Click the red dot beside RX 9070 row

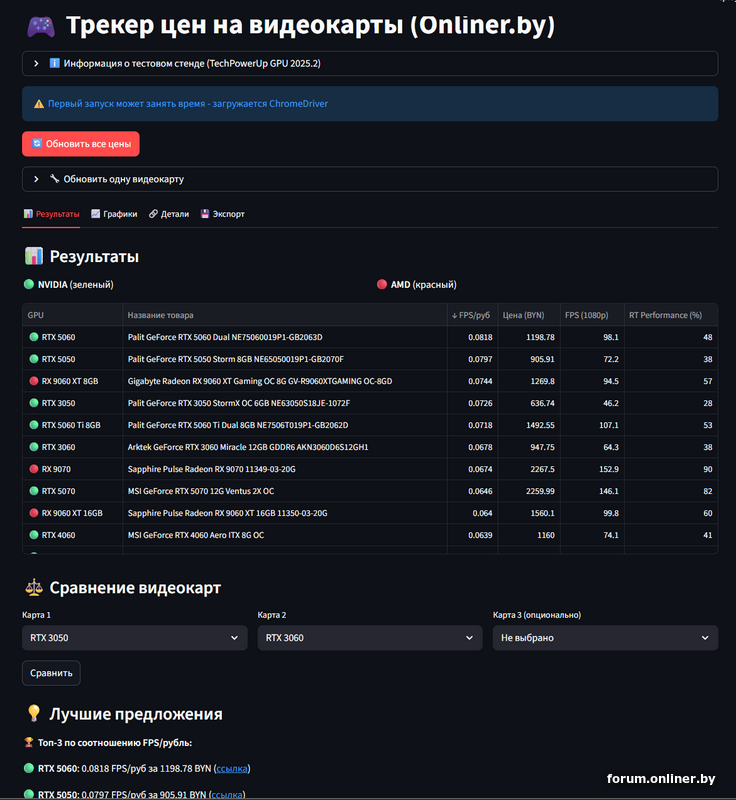click(34, 469)
